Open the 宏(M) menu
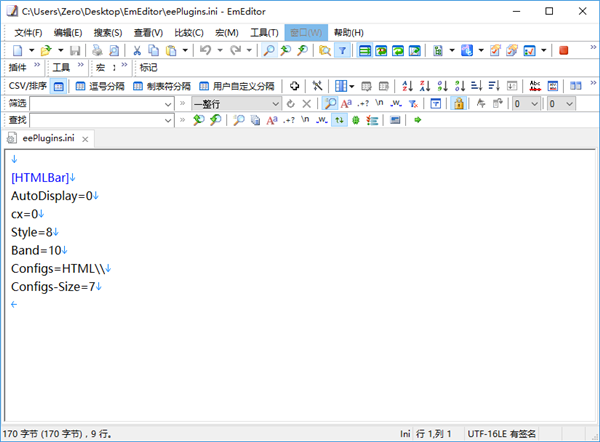The image size is (600, 442). pos(227,33)
